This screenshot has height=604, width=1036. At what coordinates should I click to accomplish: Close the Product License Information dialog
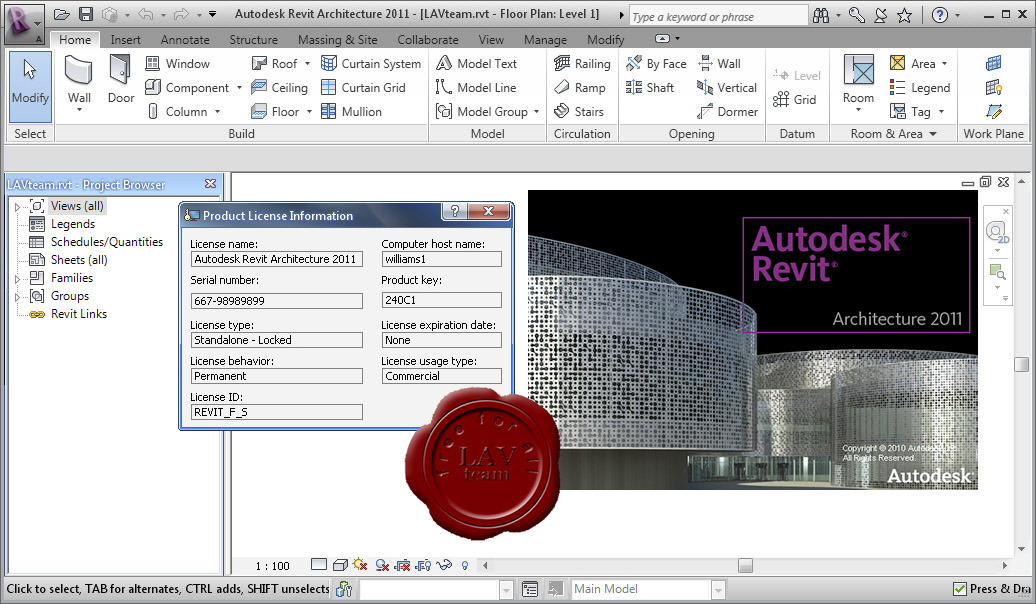click(489, 211)
